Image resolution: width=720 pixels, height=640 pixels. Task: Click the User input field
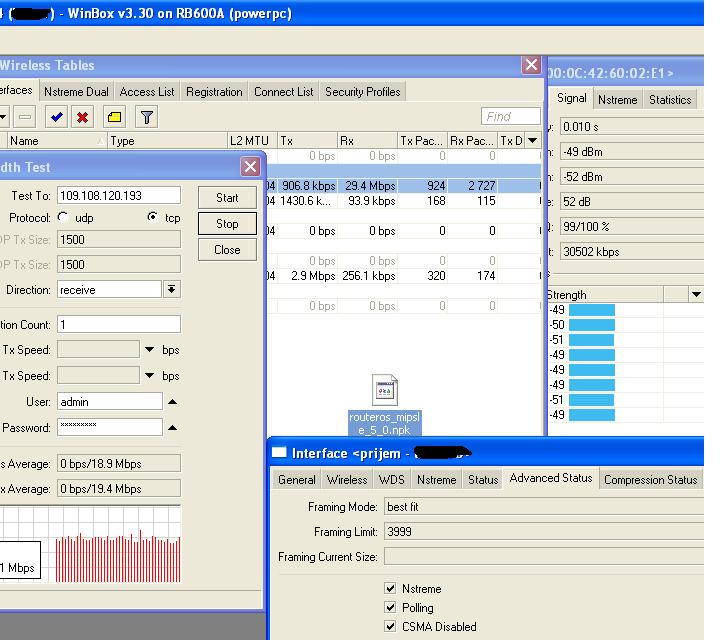[110, 402]
